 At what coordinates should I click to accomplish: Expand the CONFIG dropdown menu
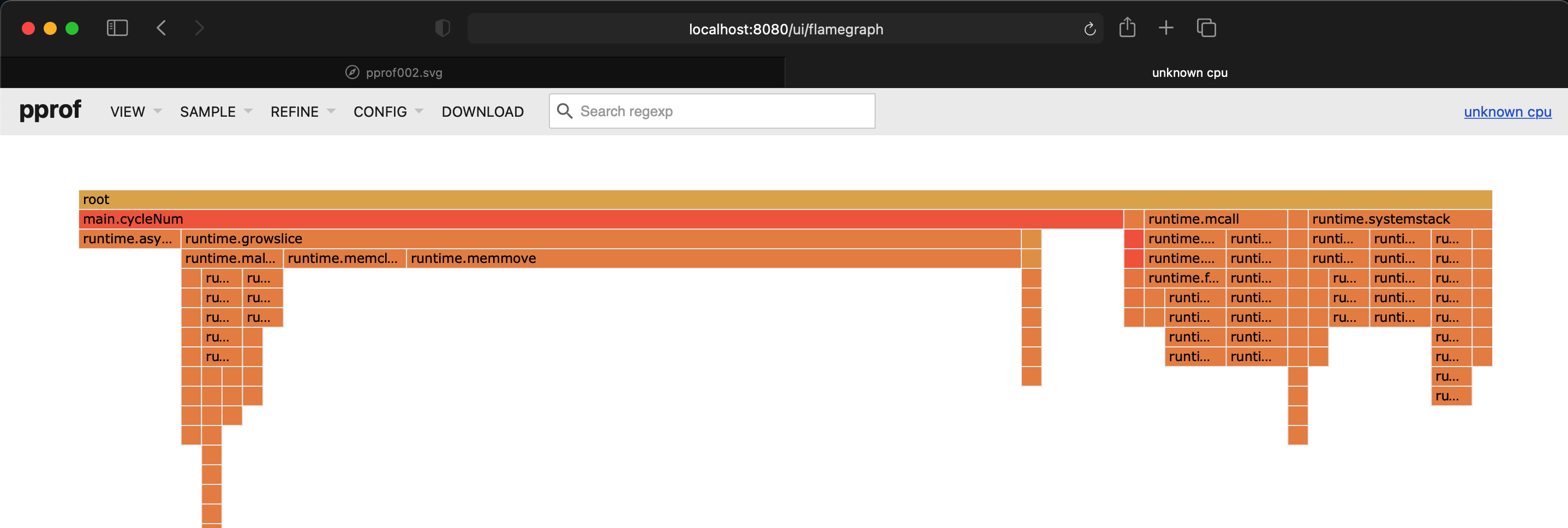pyautogui.click(x=388, y=111)
